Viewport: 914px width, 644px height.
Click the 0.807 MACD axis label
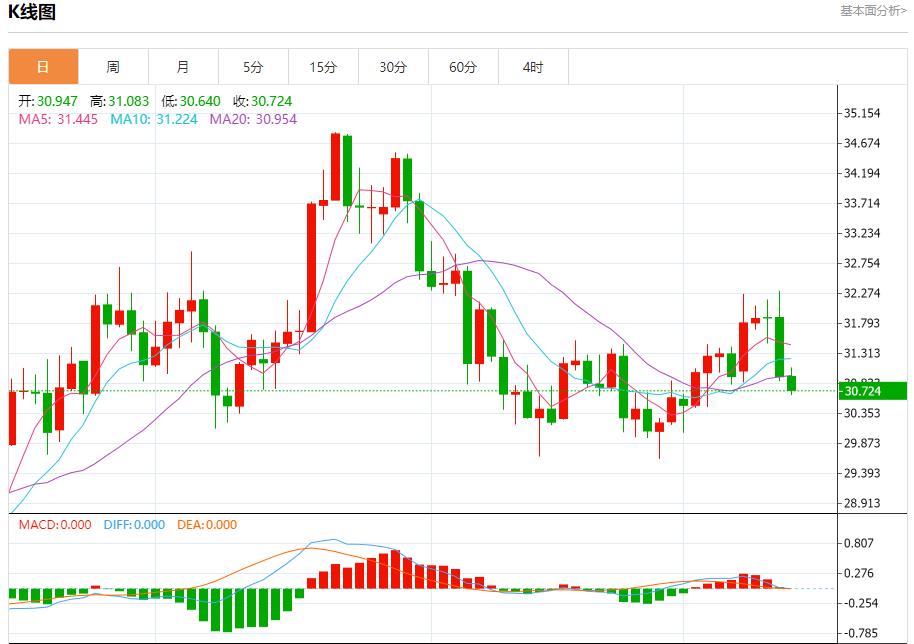pyautogui.click(x=860, y=543)
